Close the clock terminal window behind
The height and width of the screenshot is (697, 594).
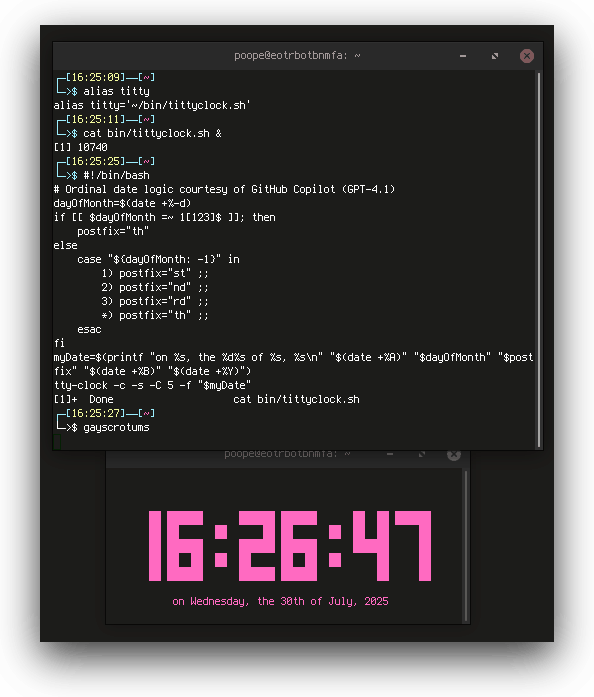[x=454, y=455]
